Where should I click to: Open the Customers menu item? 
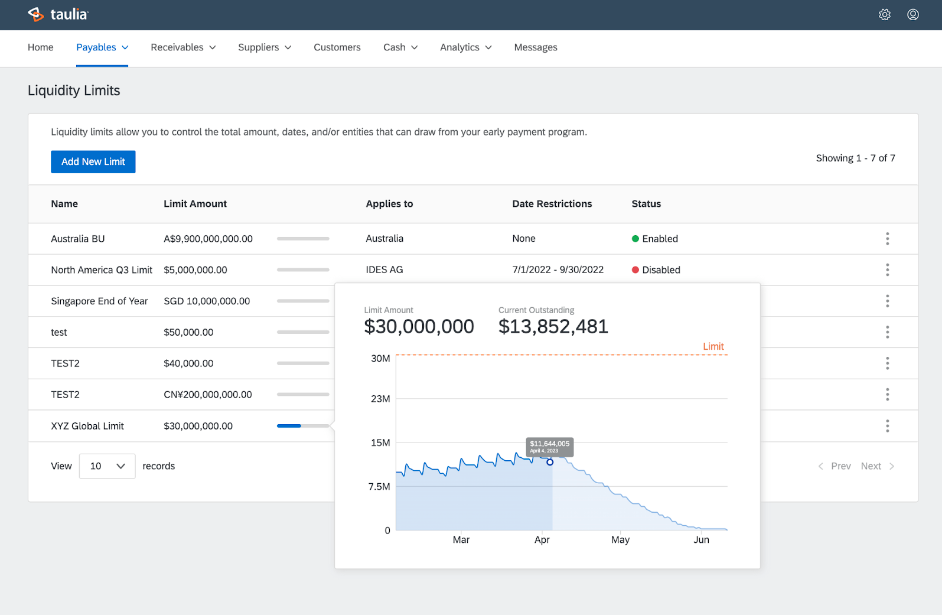point(337,48)
